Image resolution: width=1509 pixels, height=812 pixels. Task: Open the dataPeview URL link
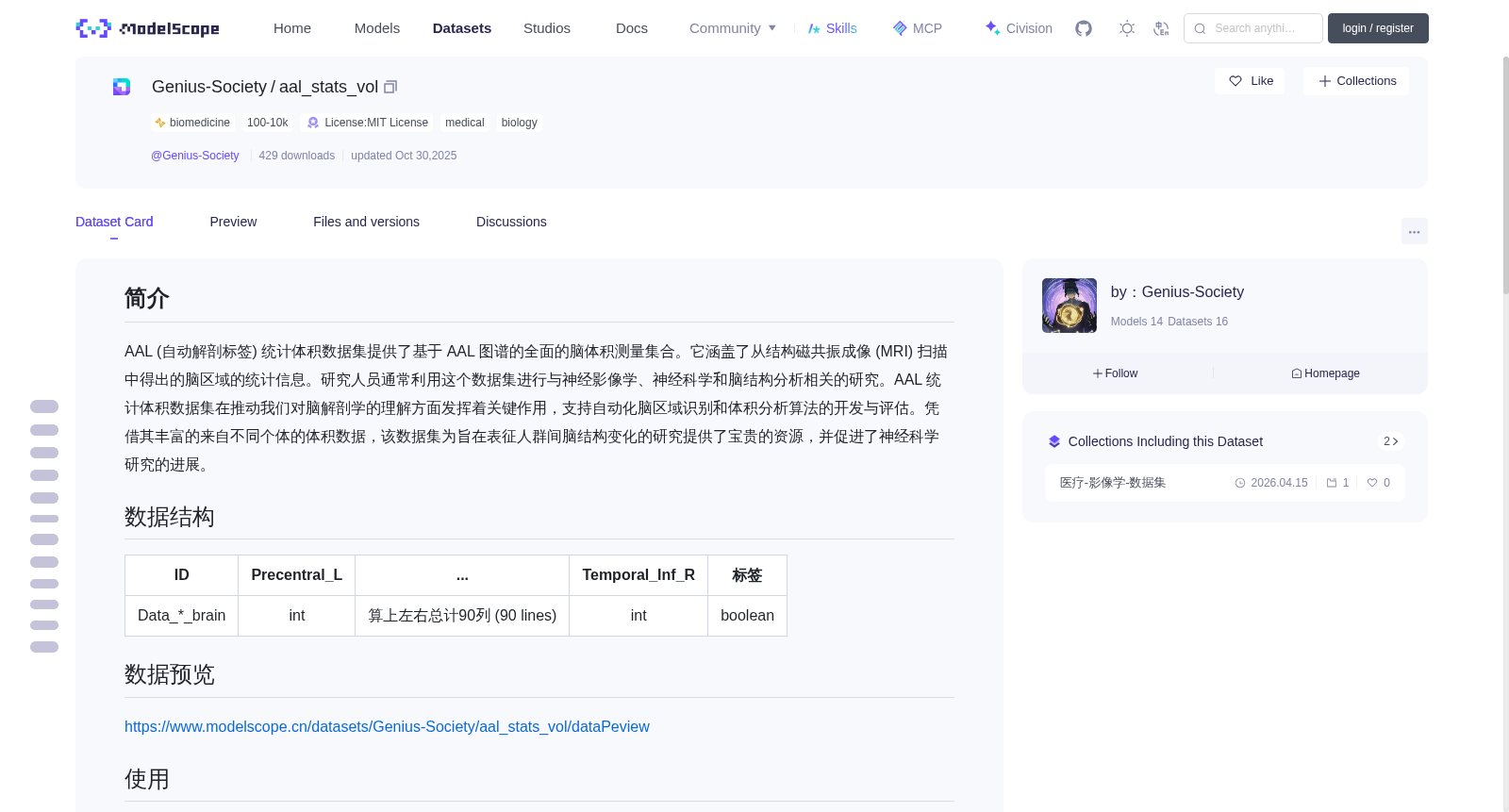[x=387, y=726]
